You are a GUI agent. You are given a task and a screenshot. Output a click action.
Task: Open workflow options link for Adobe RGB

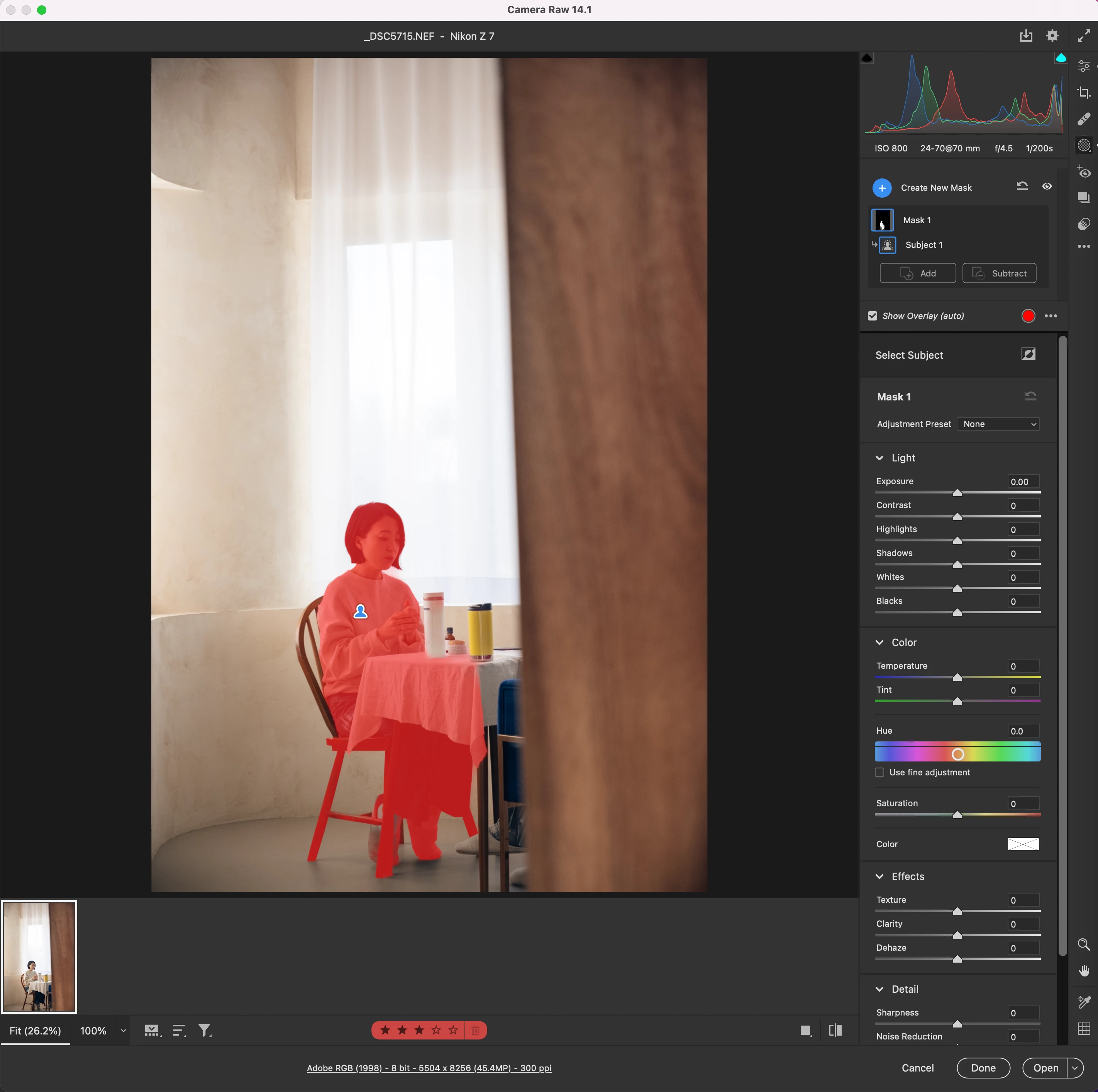pyautogui.click(x=429, y=1068)
